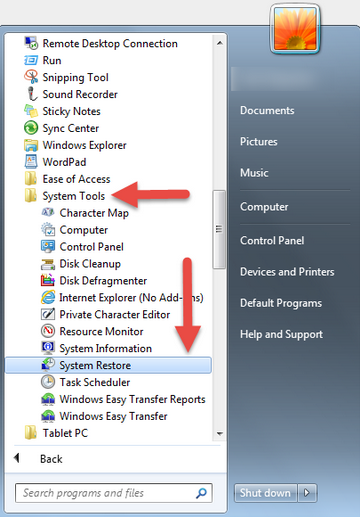Click the Control Panel icon in System Tools
Image resolution: width=360 pixels, height=517 pixels.
pos(48,246)
